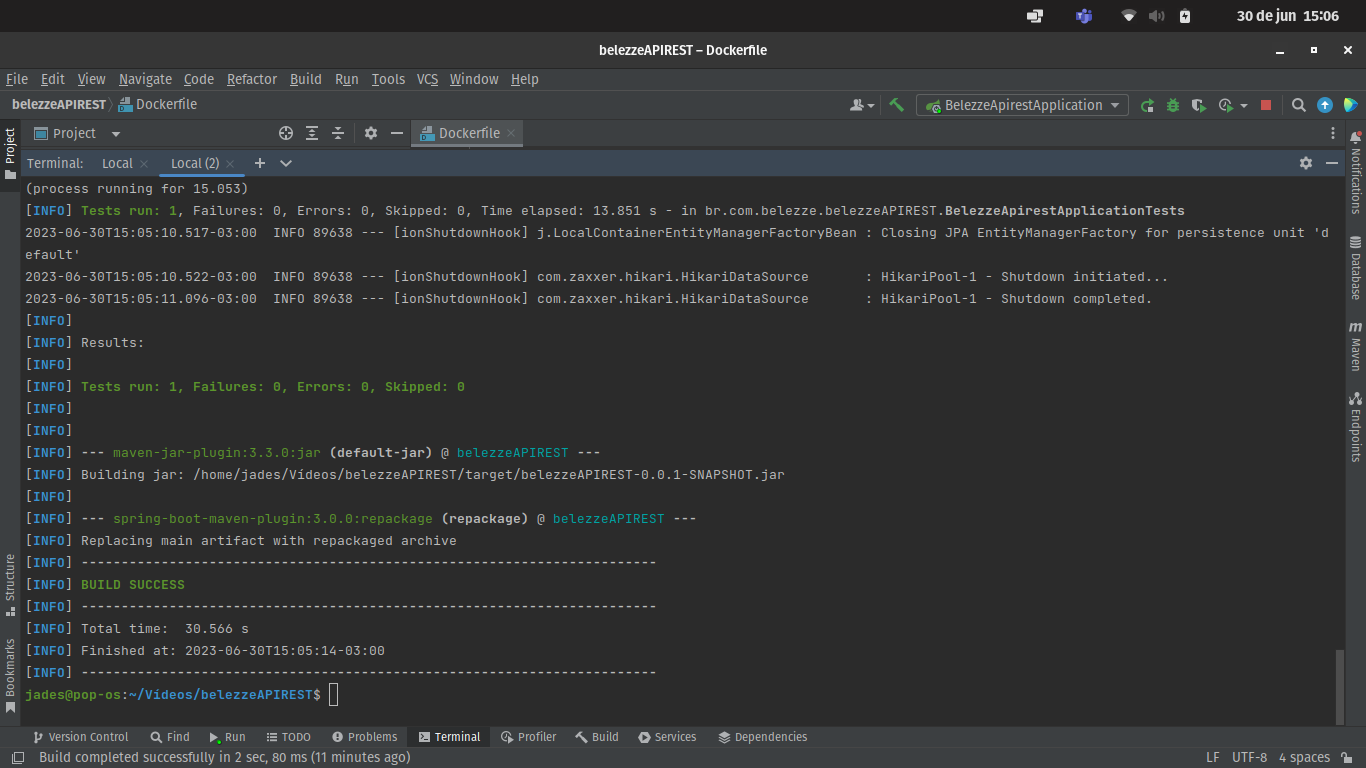Toggle tool window bars icon in status bar
The height and width of the screenshot is (768, 1366).
click(17, 758)
